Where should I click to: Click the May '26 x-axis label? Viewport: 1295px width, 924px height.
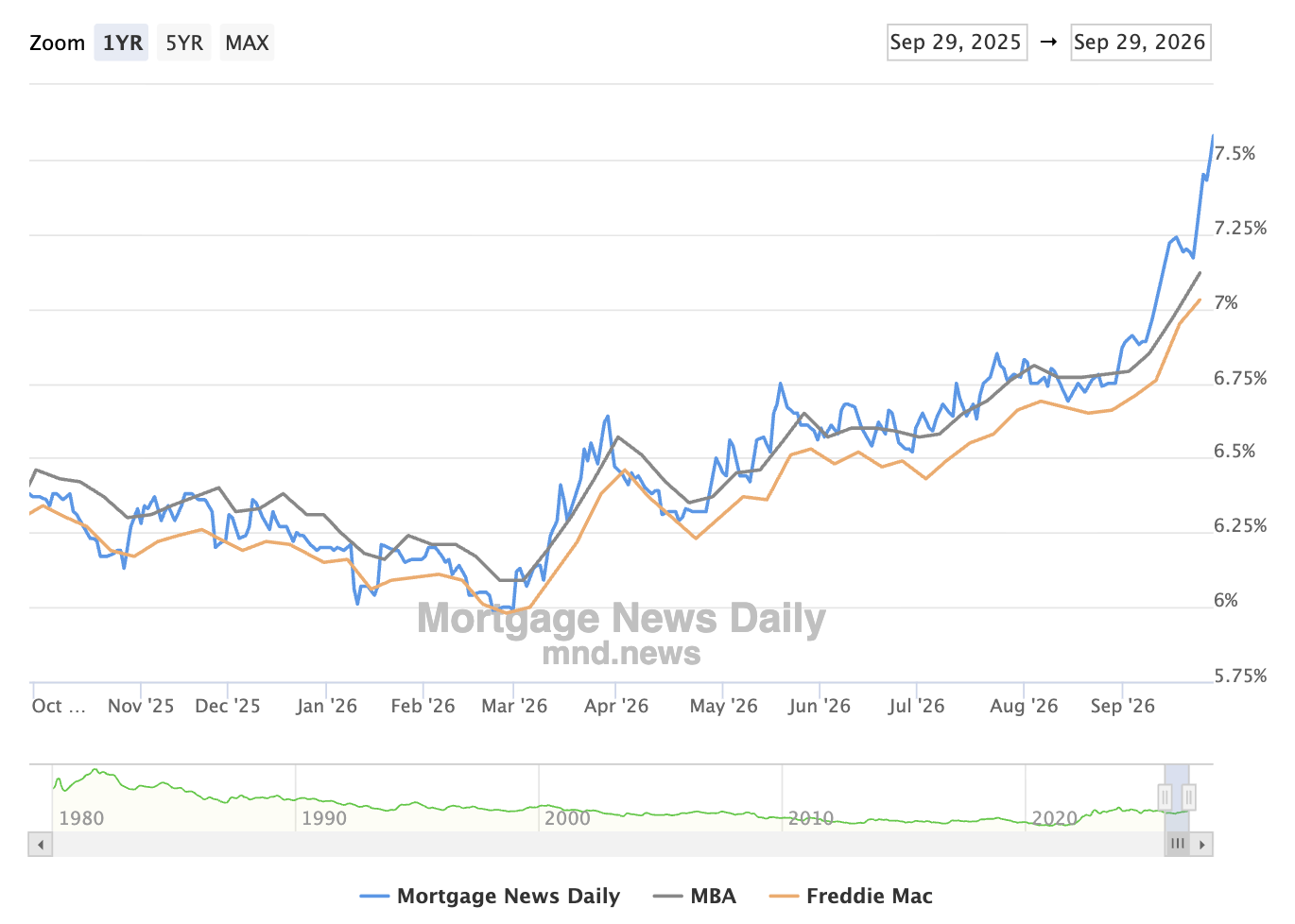tap(723, 706)
